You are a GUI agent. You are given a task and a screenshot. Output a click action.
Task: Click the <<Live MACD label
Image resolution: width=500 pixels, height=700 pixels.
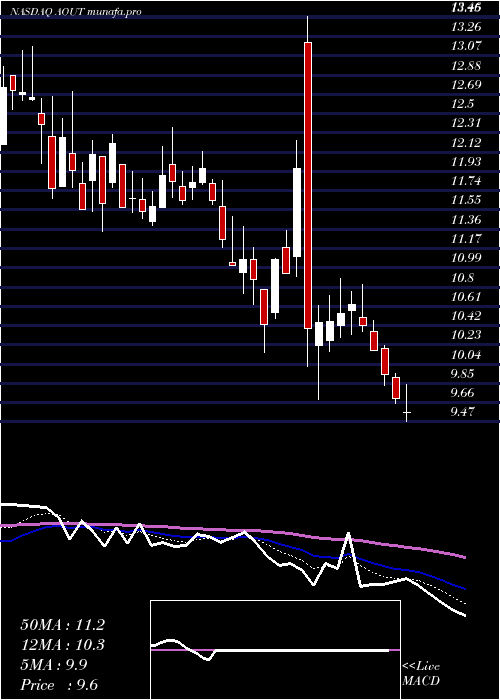coord(421,674)
